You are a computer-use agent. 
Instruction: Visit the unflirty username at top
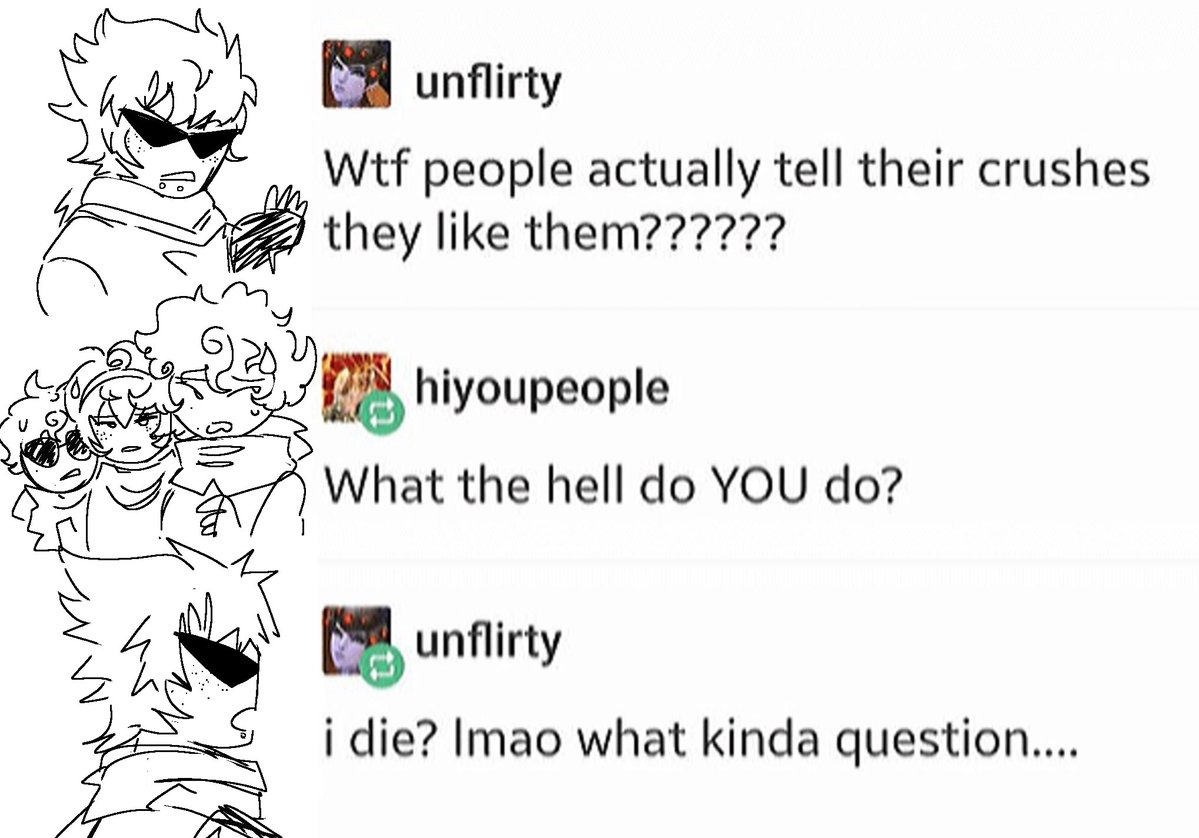coord(489,83)
